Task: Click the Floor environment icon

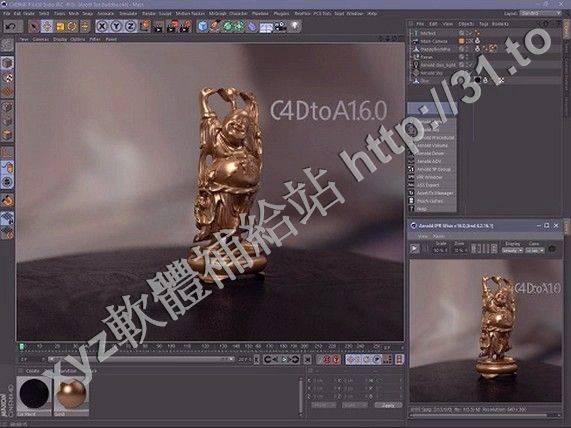Action: [x=266, y=27]
